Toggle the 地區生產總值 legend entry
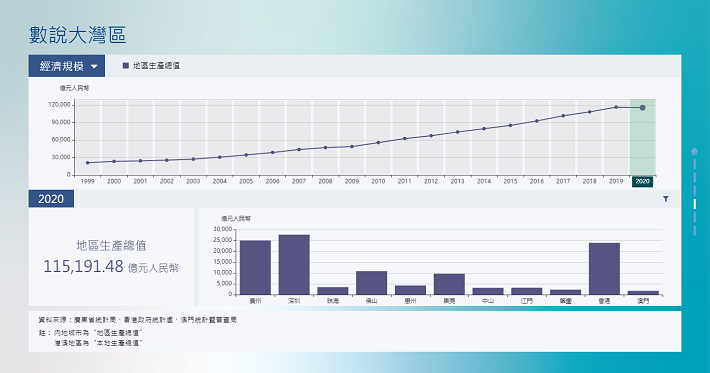This screenshot has height=373, width=710. [152, 66]
